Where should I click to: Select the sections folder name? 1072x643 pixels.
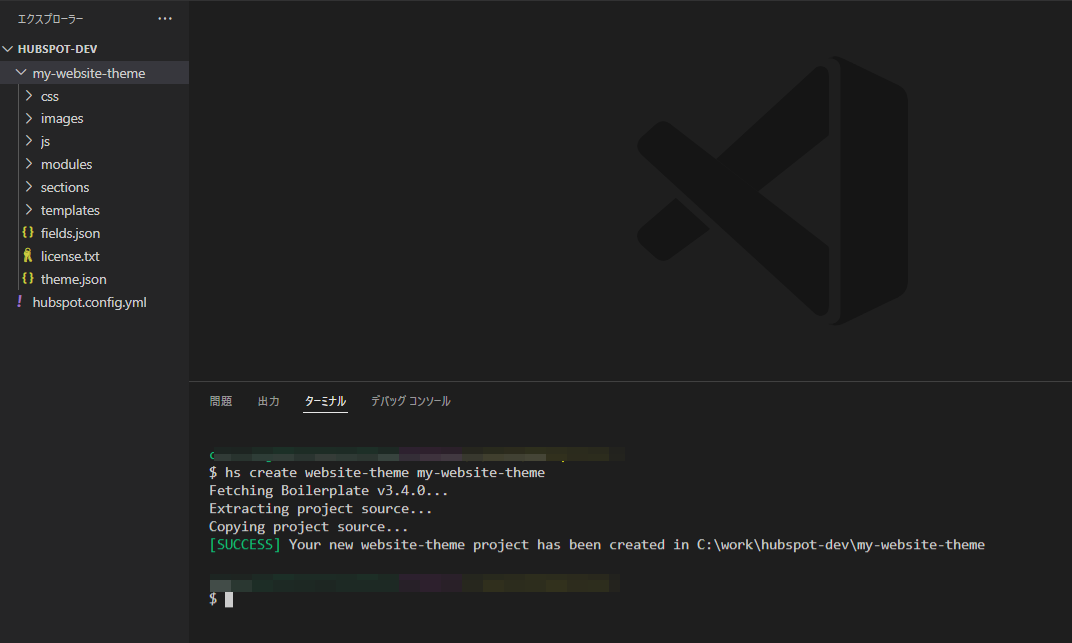pyautogui.click(x=65, y=187)
